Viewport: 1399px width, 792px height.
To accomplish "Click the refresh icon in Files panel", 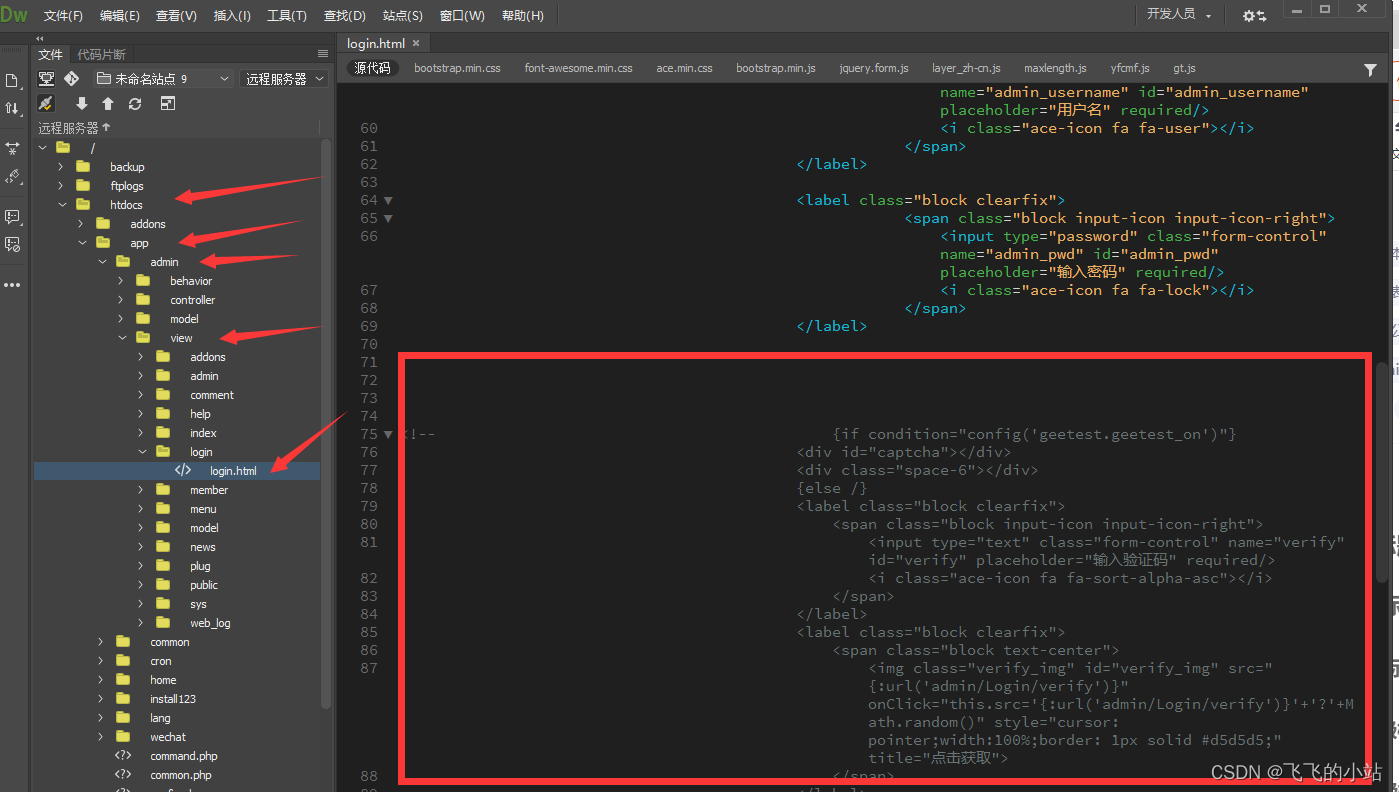I will pyautogui.click(x=135, y=104).
